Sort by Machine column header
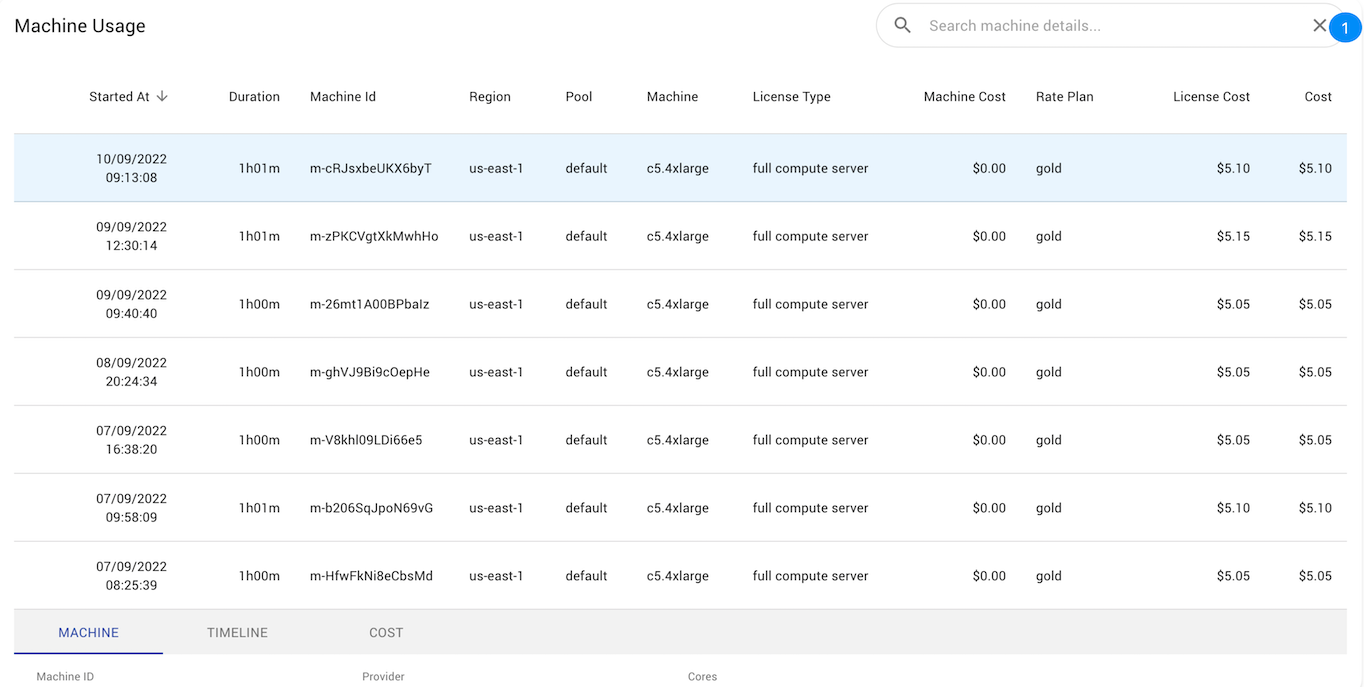 673,97
